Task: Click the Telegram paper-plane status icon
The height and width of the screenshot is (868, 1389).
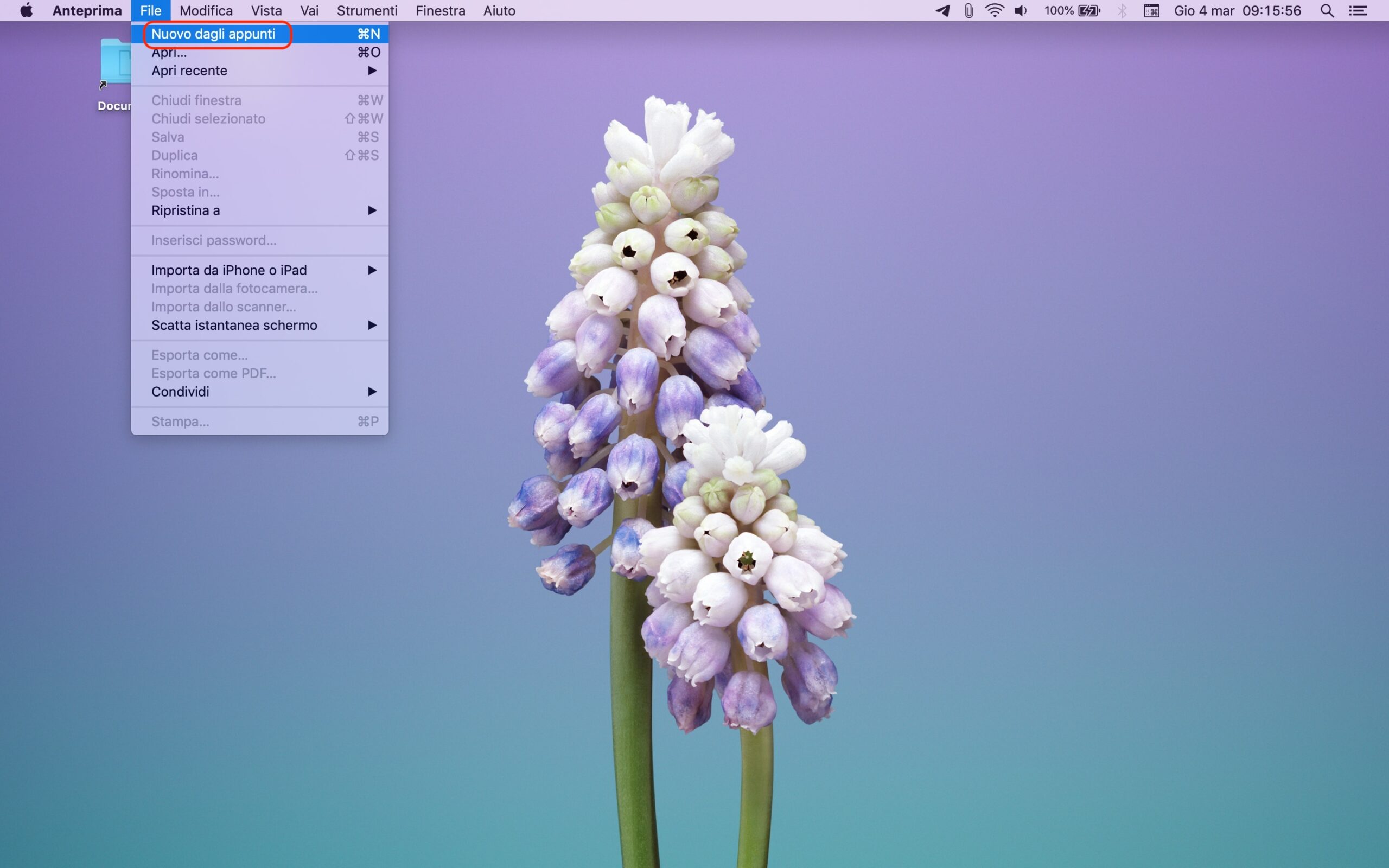Action: [942, 10]
